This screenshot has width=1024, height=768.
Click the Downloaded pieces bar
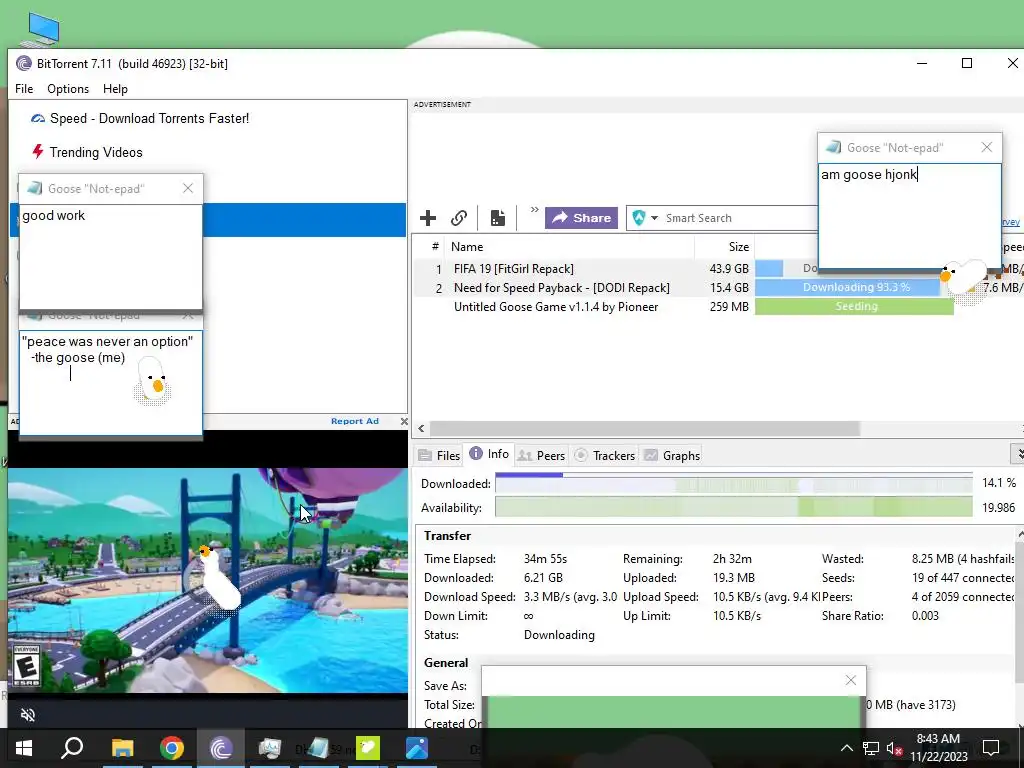tap(733, 483)
